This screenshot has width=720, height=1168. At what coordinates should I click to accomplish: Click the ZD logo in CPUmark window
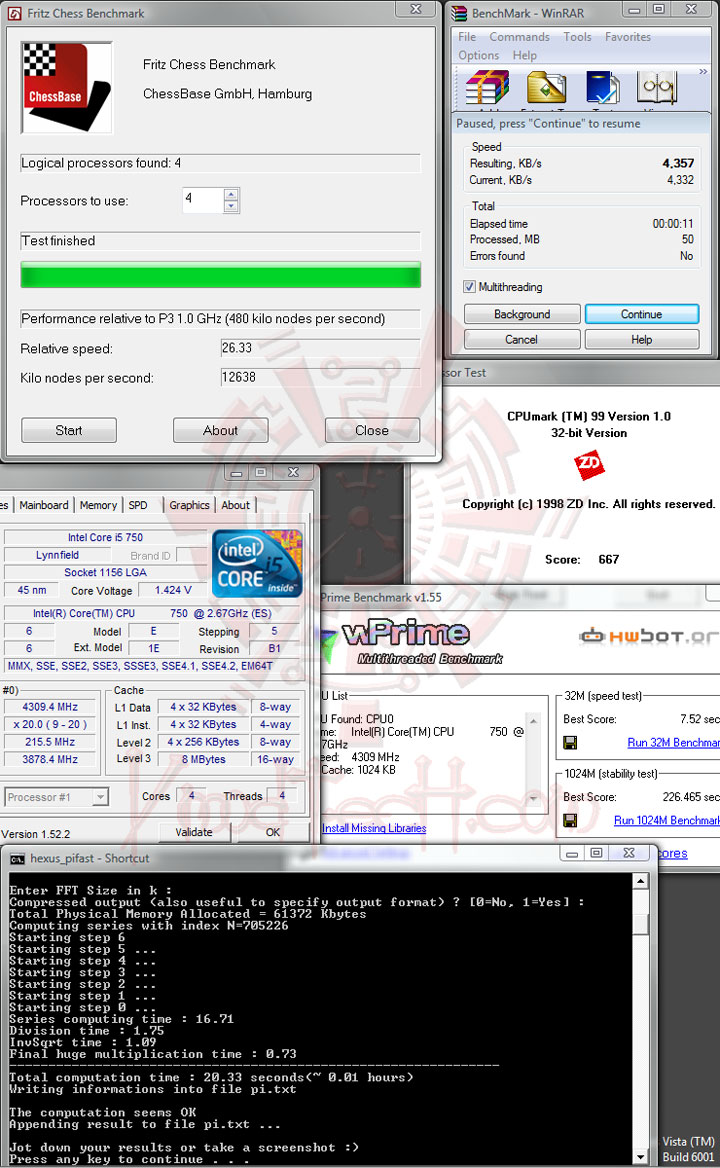click(x=589, y=464)
